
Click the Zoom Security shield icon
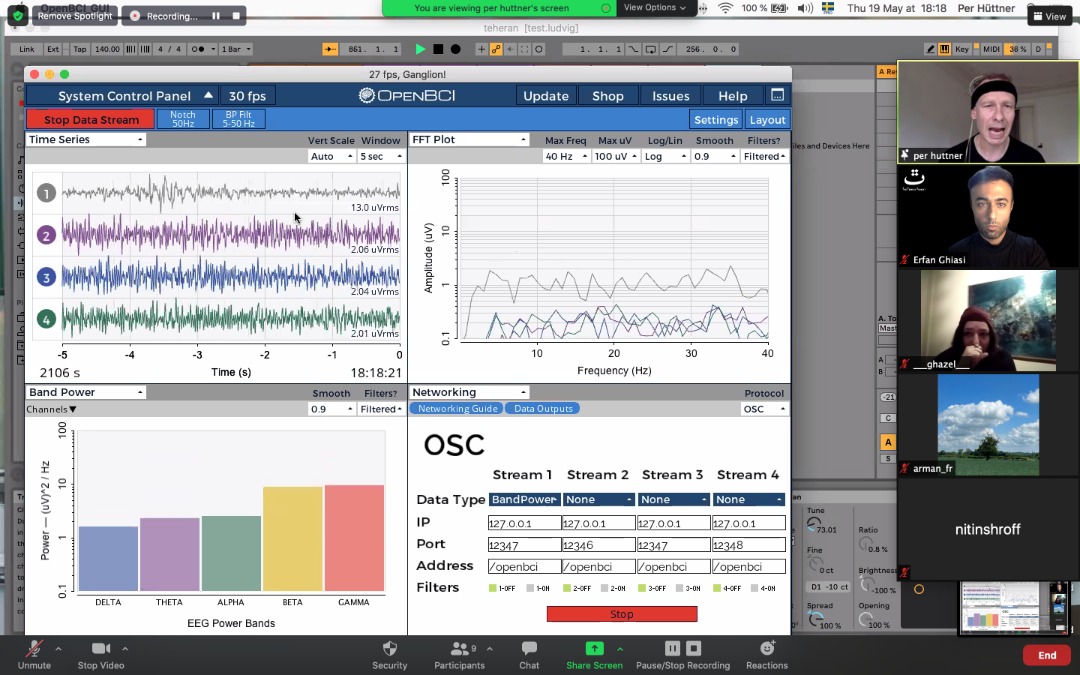tap(390, 648)
